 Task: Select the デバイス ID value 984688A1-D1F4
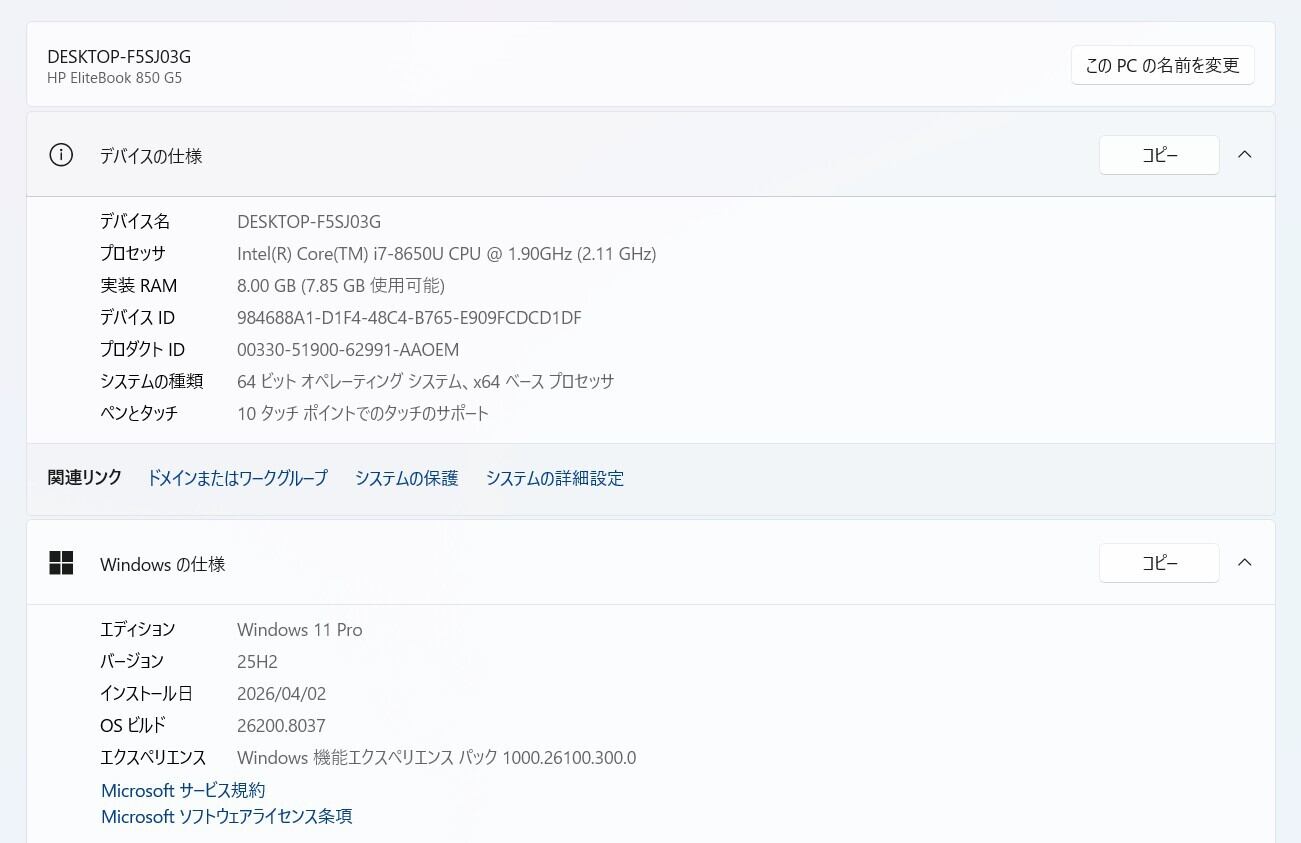(x=409, y=318)
